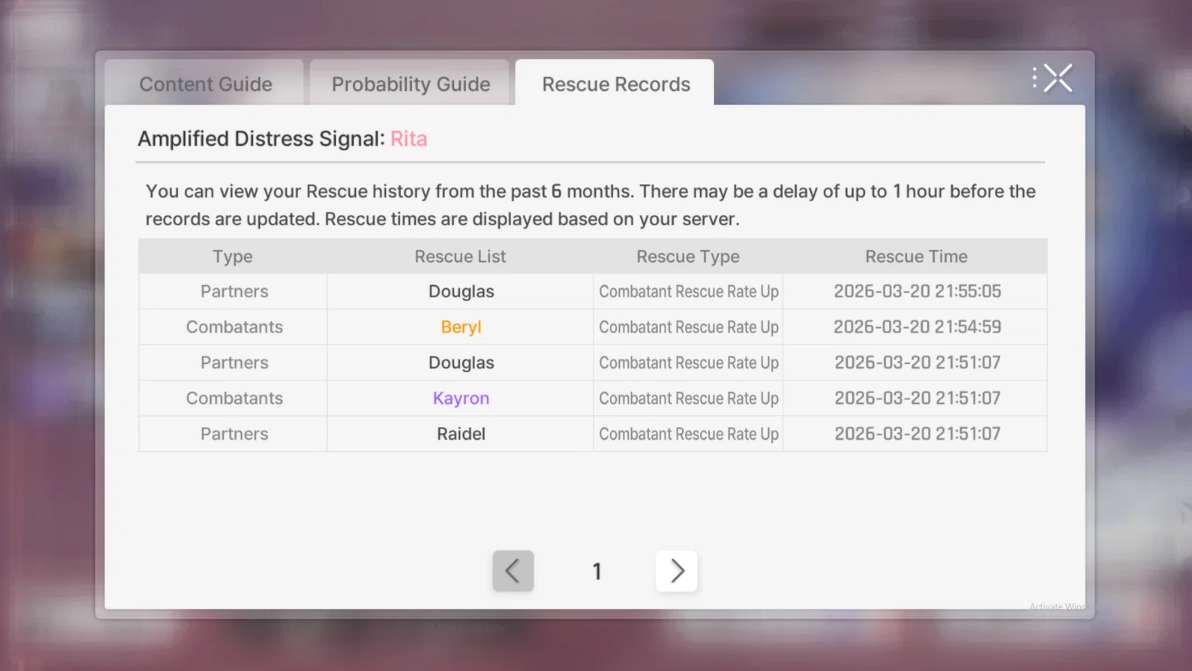The image size is (1192, 671).
Task: Go to next page of records
Action: click(x=677, y=571)
